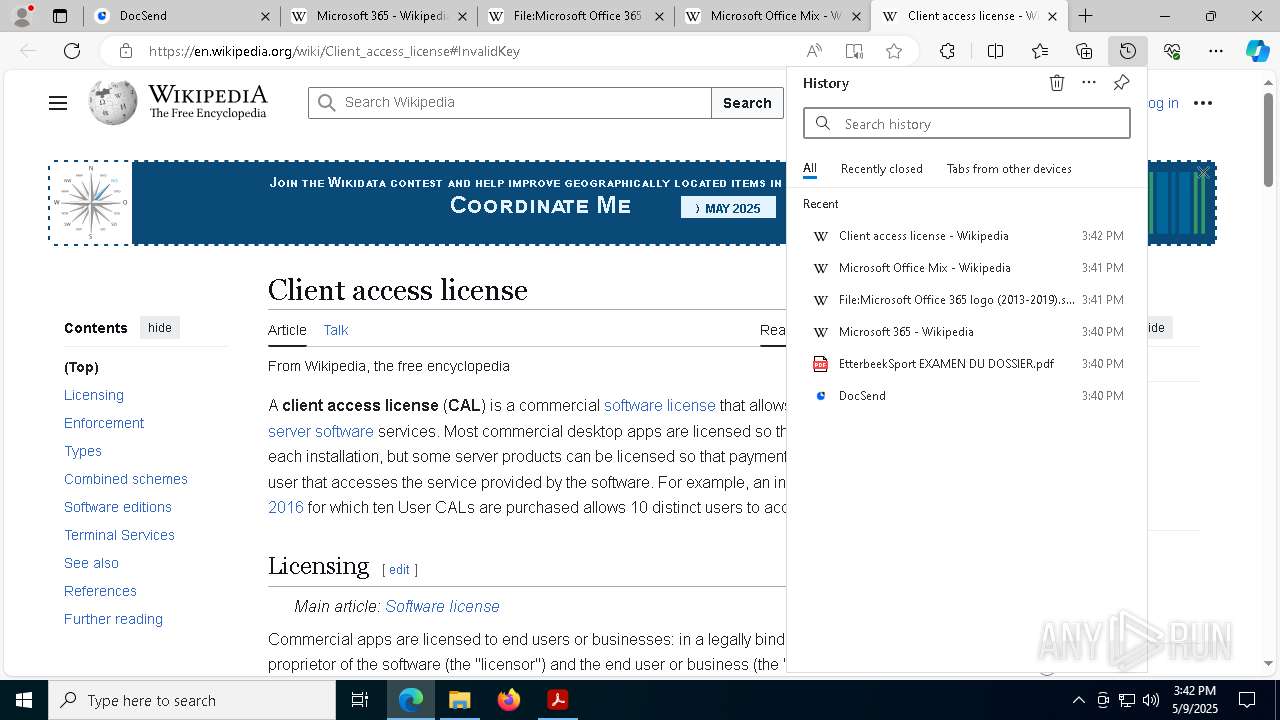Open Edge from the taskbar
1280x720 pixels.
click(x=411, y=700)
